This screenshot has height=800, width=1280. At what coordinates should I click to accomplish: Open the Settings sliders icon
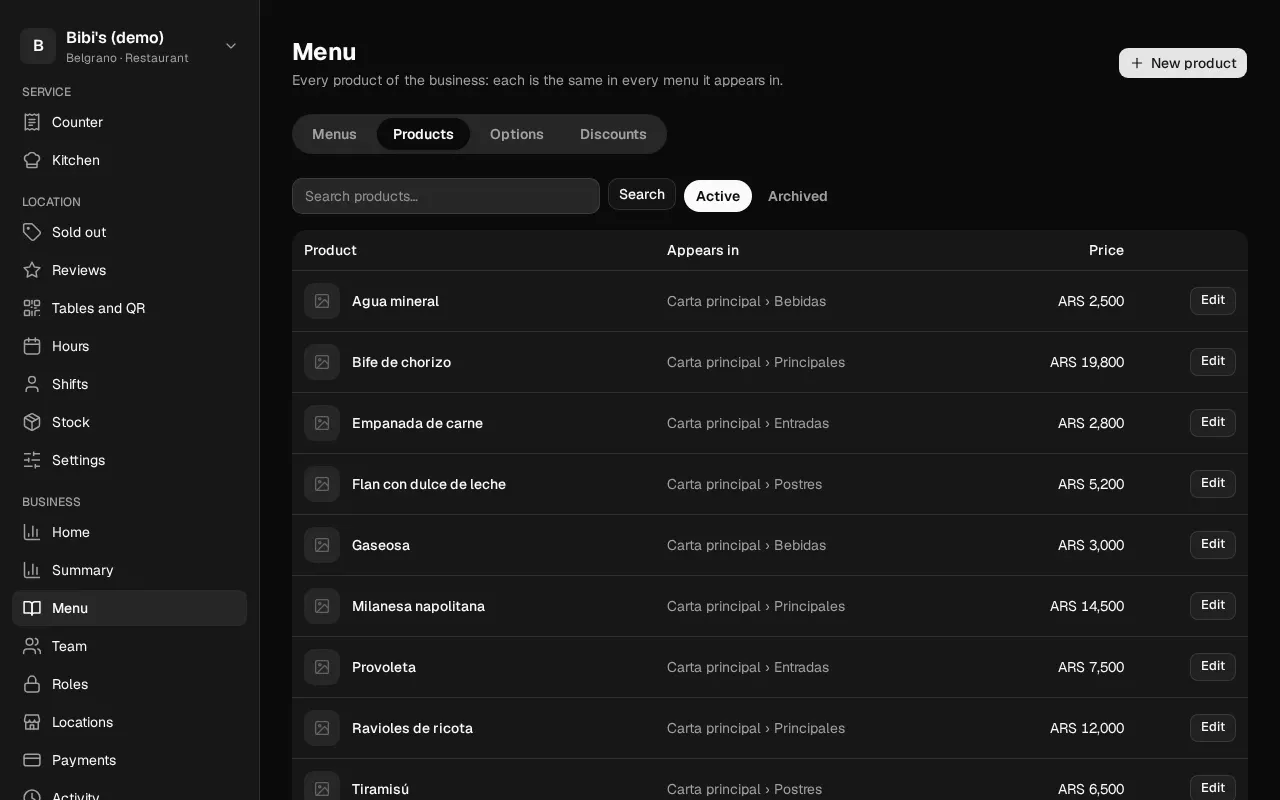[32, 460]
